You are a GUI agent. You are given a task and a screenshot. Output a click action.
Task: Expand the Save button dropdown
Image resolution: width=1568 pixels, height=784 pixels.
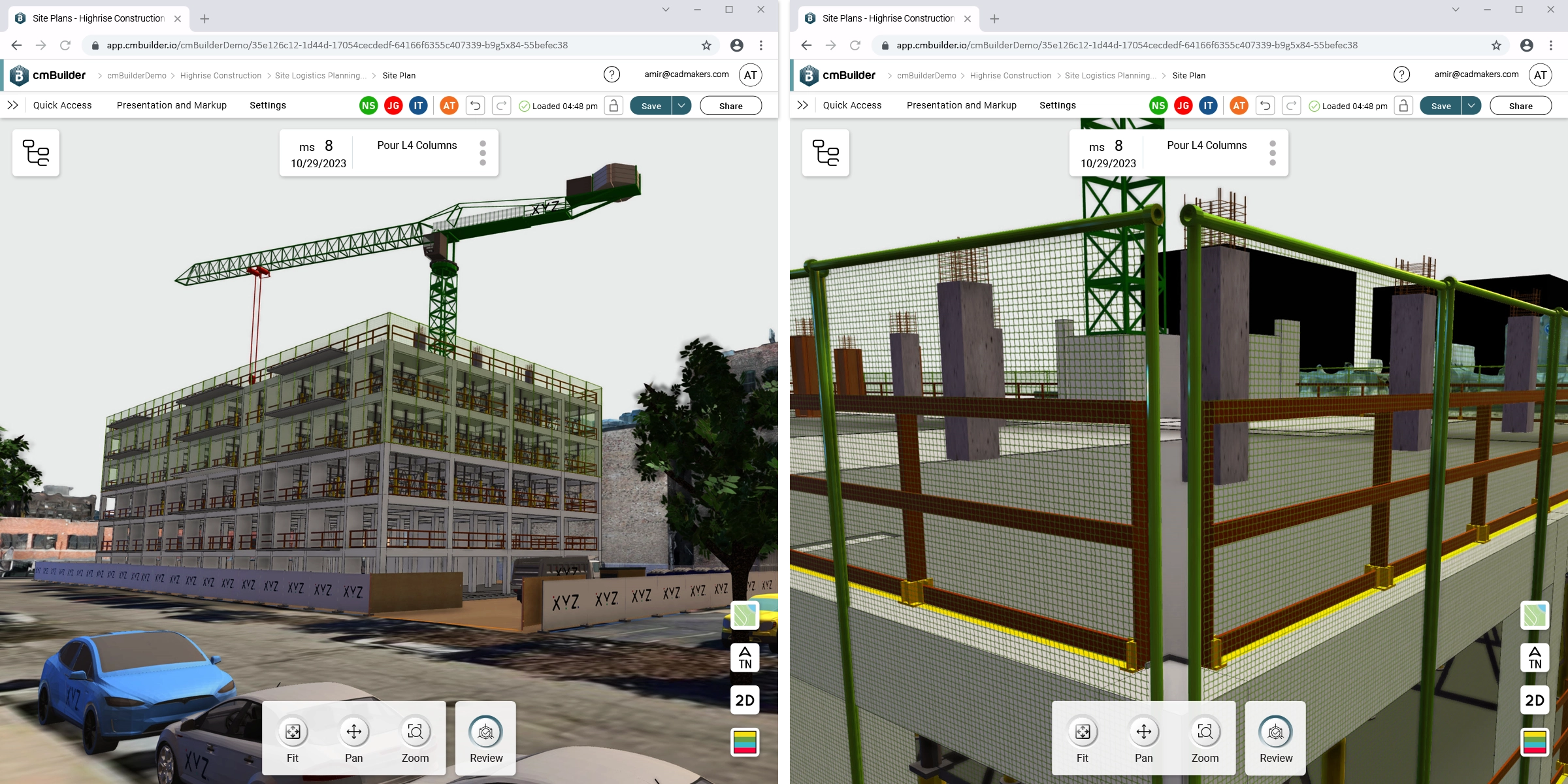tap(680, 105)
